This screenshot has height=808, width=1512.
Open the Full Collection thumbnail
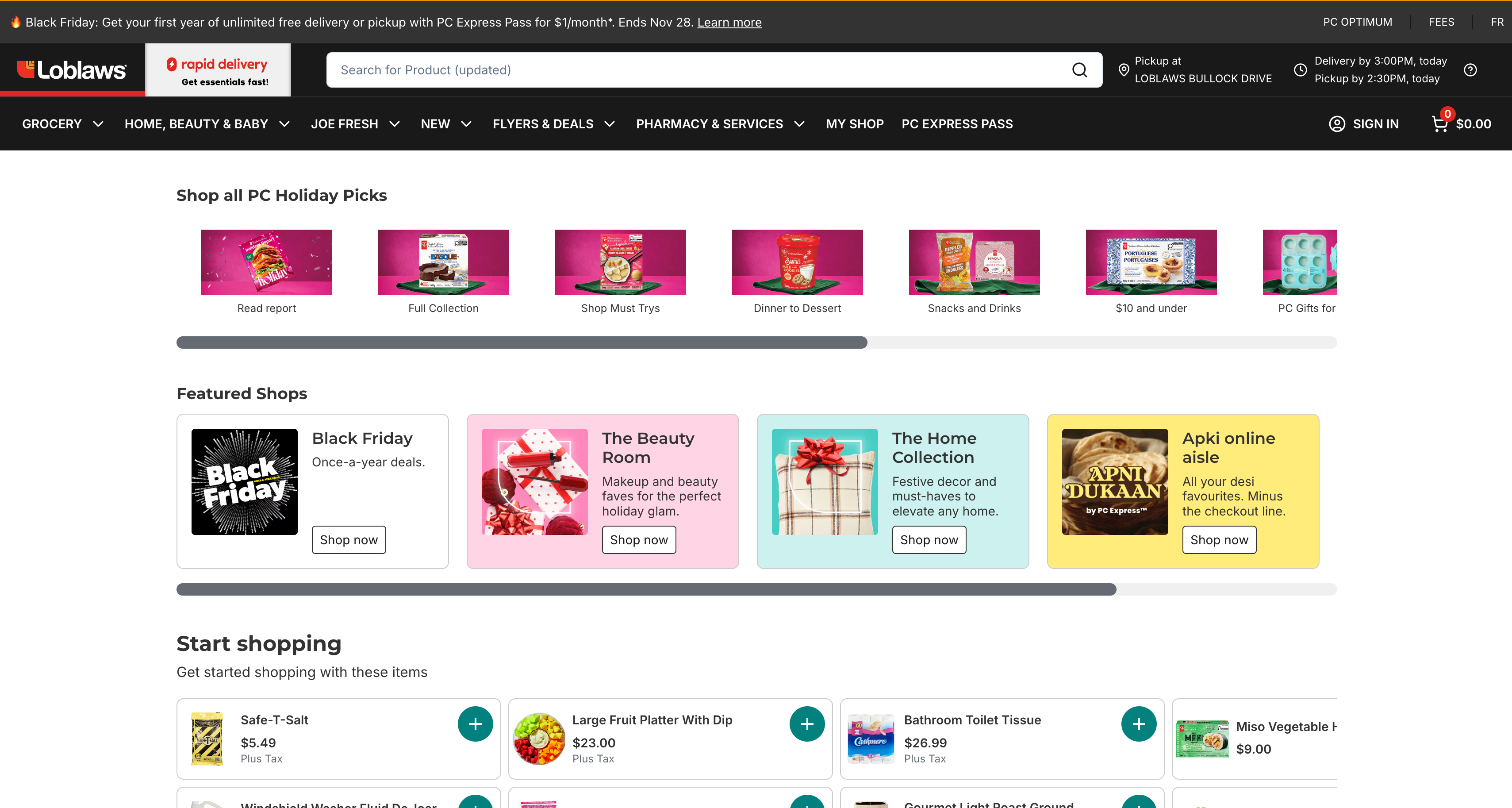point(443,262)
